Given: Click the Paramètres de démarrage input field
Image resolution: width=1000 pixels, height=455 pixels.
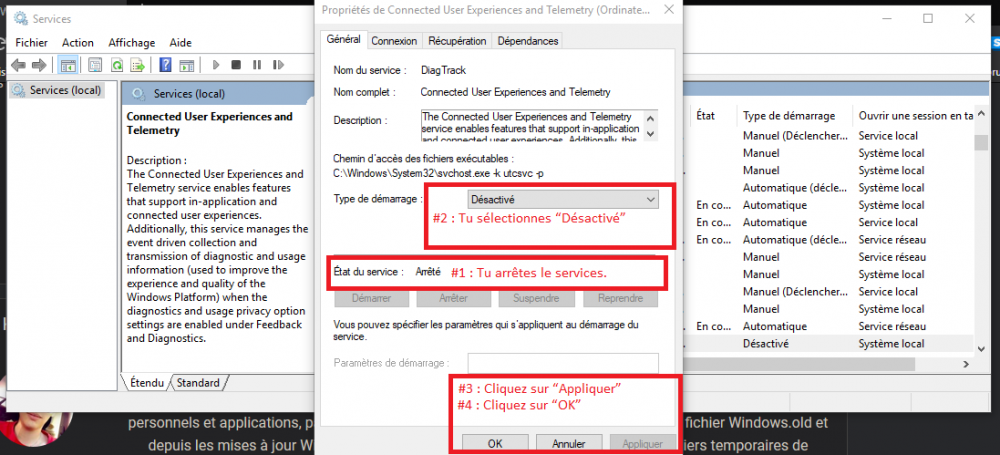Looking at the screenshot, I should (x=562, y=362).
